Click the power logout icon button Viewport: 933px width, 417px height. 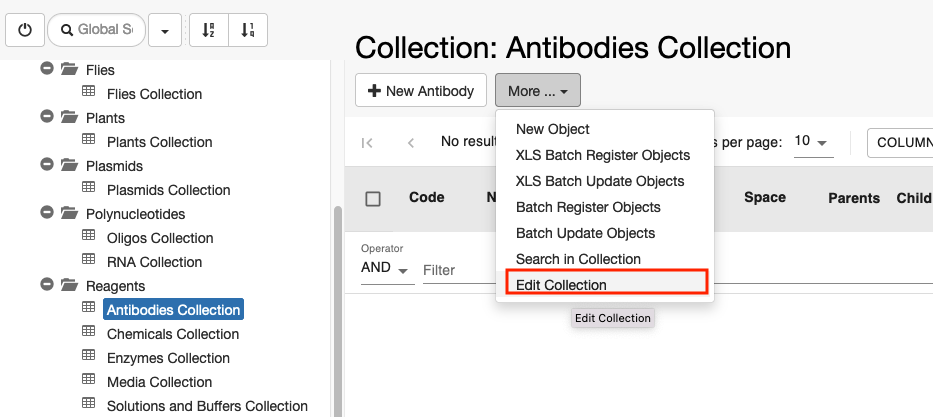pos(25,30)
